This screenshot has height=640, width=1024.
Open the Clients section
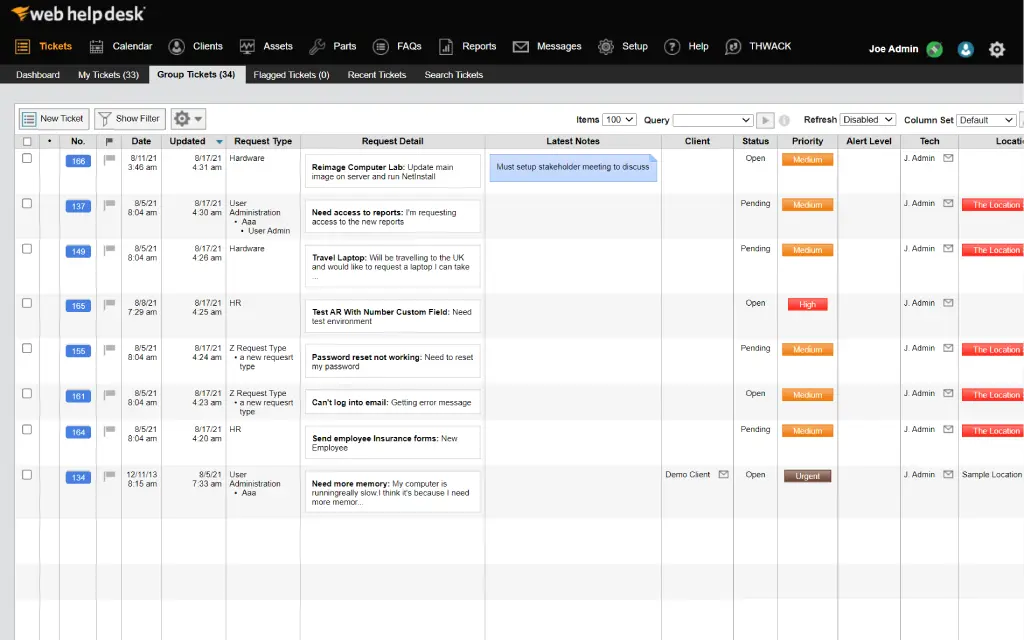[206, 45]
